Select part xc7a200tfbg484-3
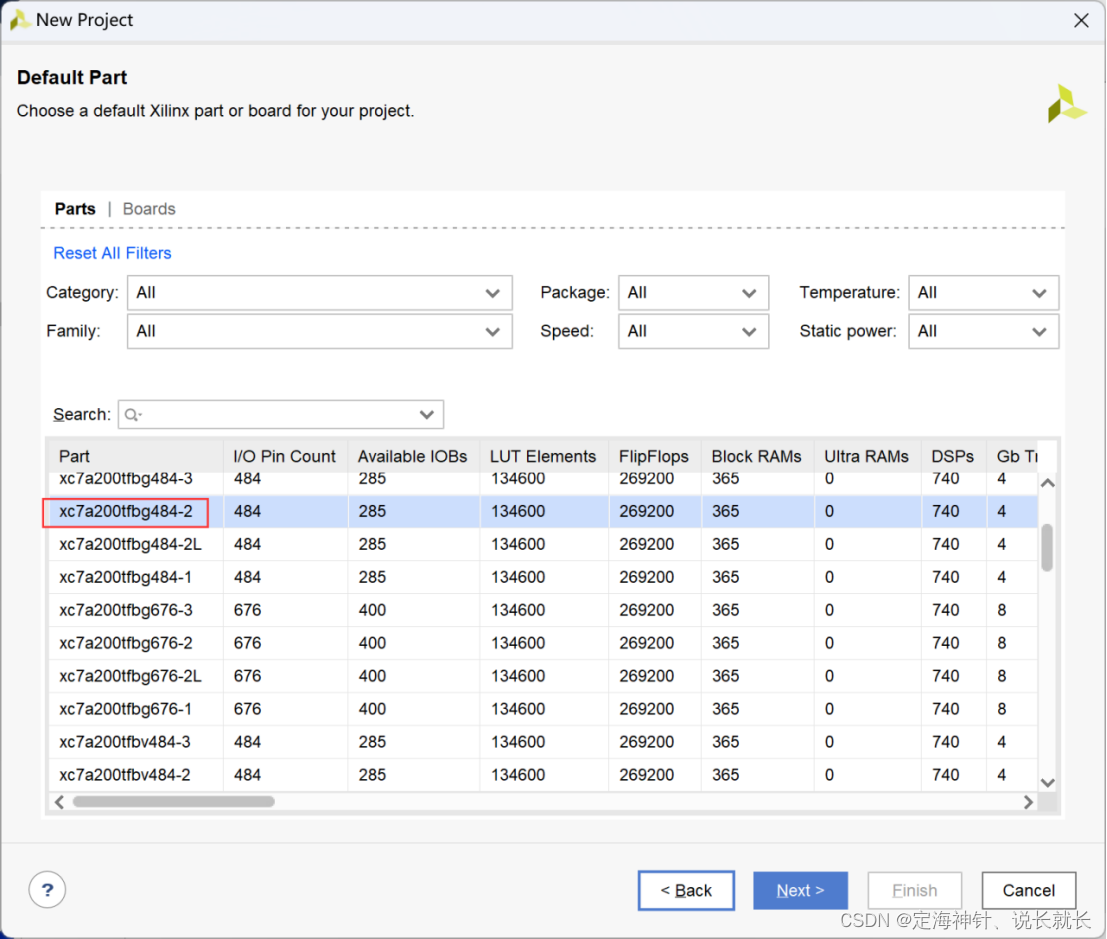Image resolution: width=1107 pixels, height=939 pixels. (x=126, y=479)
